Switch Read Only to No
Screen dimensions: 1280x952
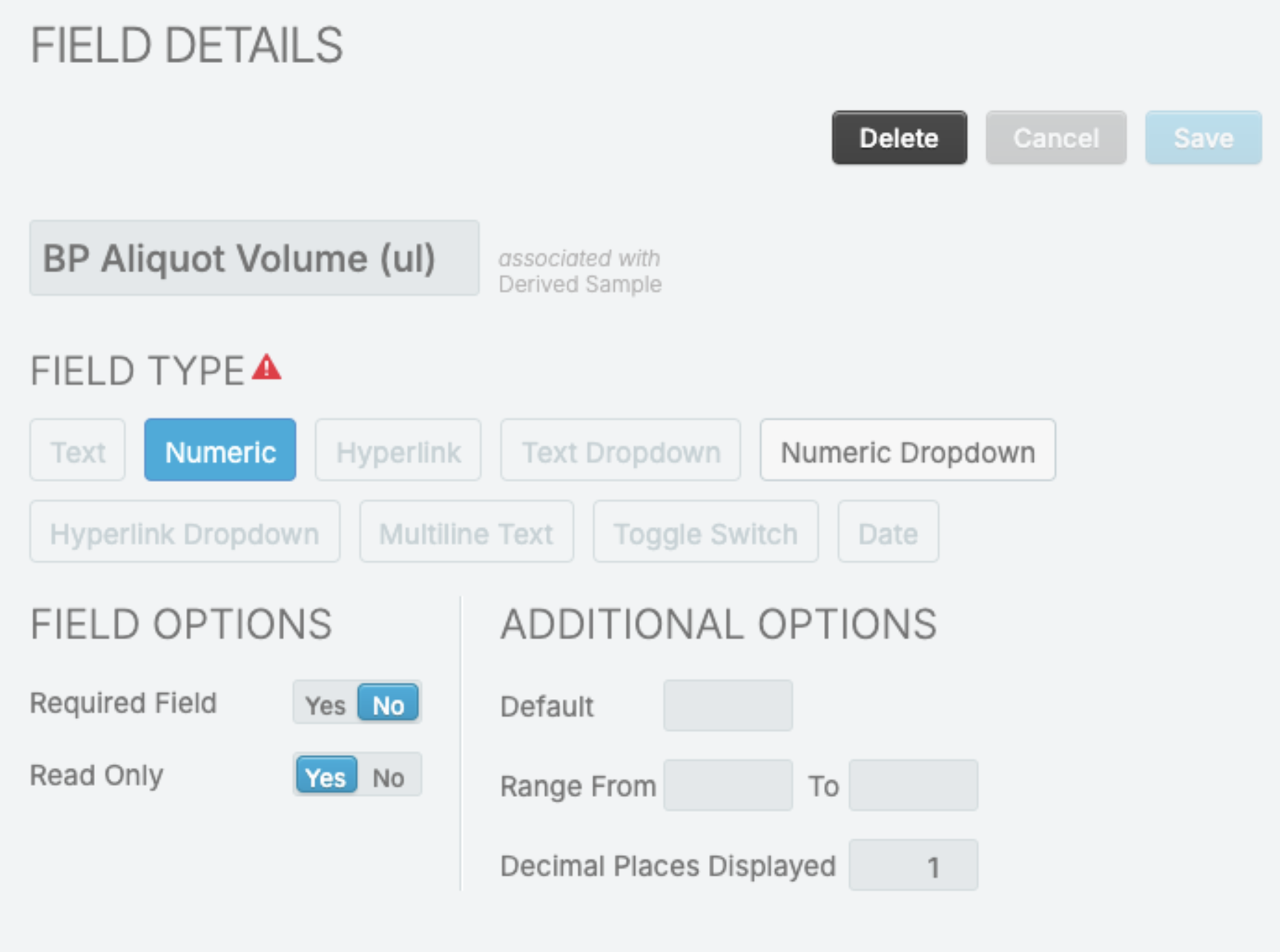pos(388,776)
